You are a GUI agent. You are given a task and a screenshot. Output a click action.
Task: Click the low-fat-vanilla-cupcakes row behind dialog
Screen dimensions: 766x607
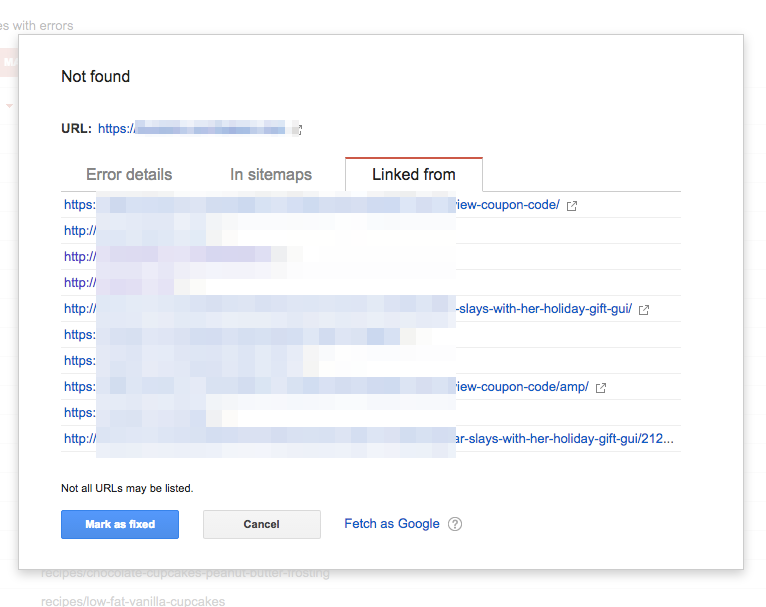[133, 601]
